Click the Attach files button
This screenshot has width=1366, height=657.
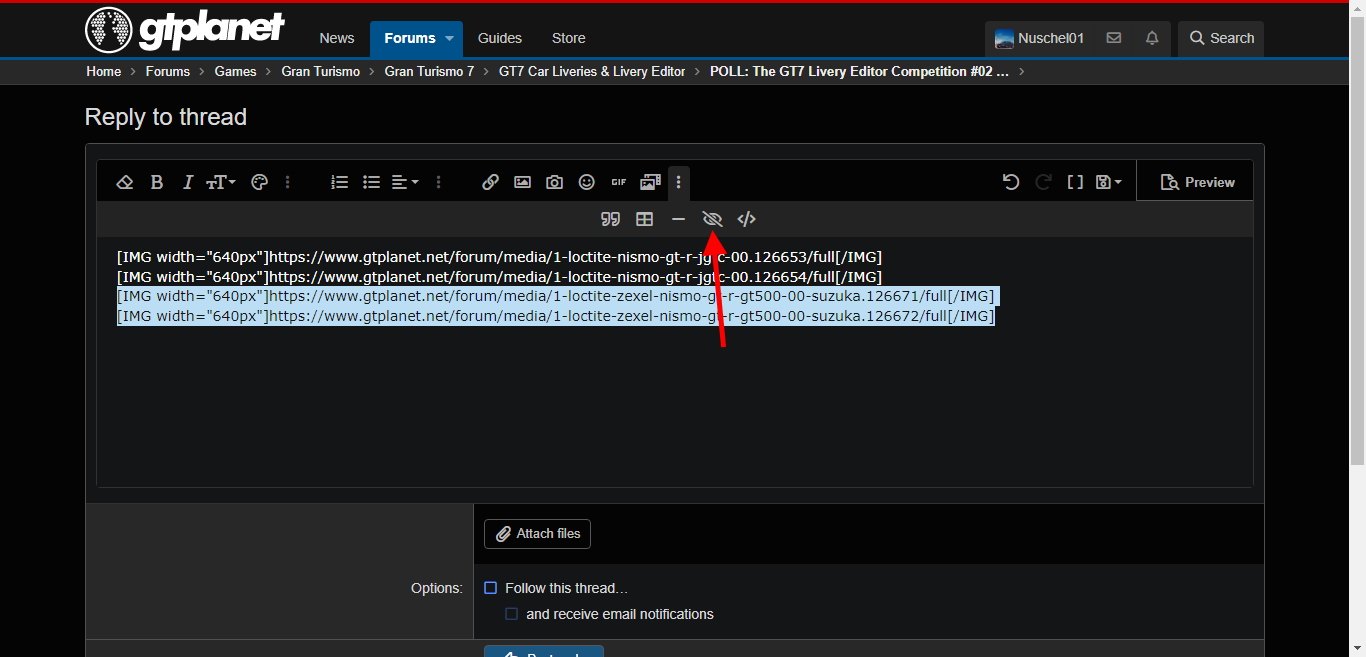click(538, 534)
